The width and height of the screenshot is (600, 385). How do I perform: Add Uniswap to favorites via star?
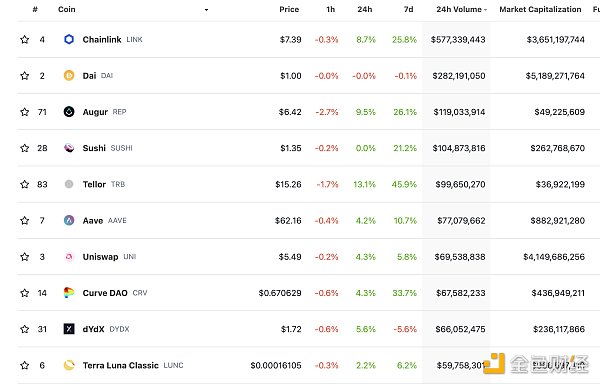(x=24, y=256)
